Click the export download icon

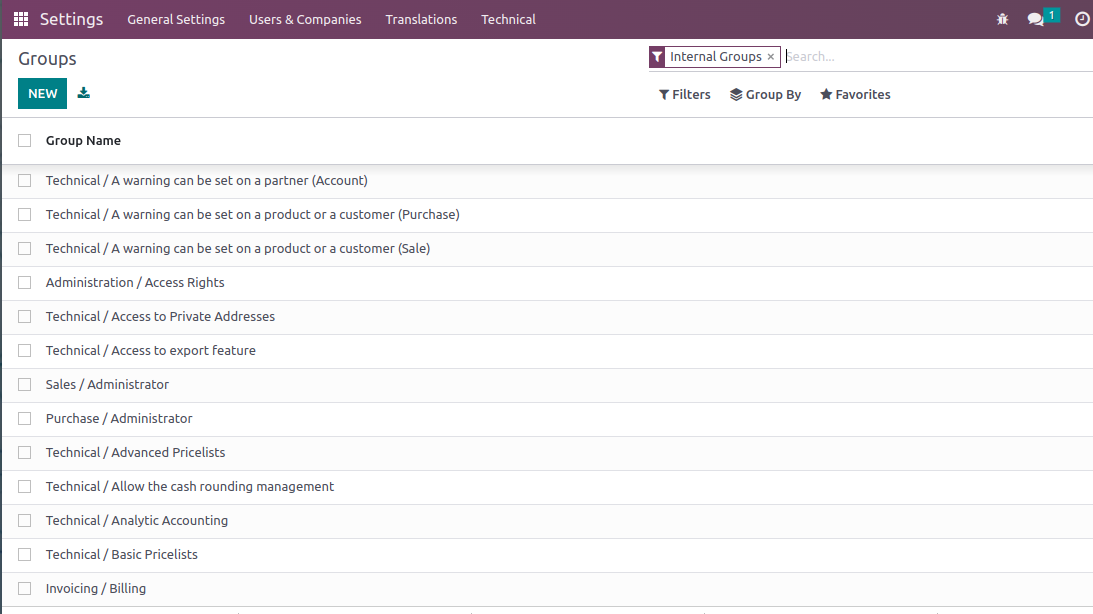tap(84, 93)
